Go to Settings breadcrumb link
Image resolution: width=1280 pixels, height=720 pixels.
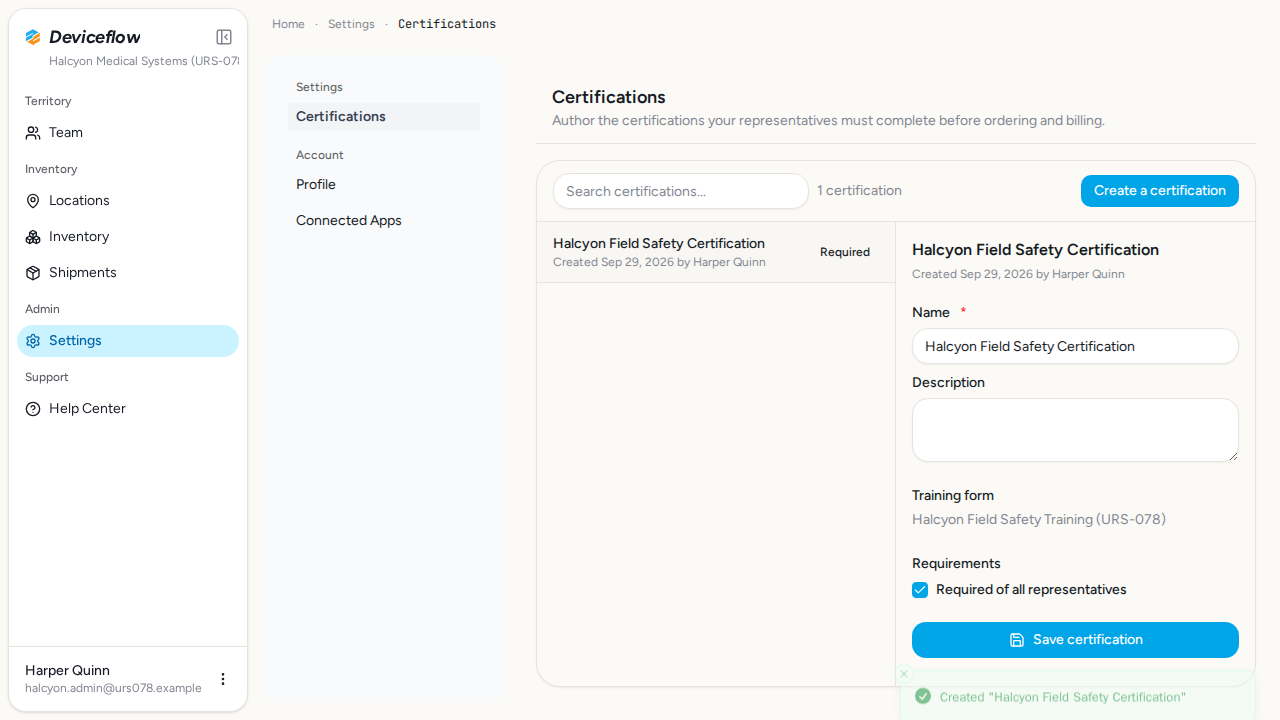click(x=351, y=24)
